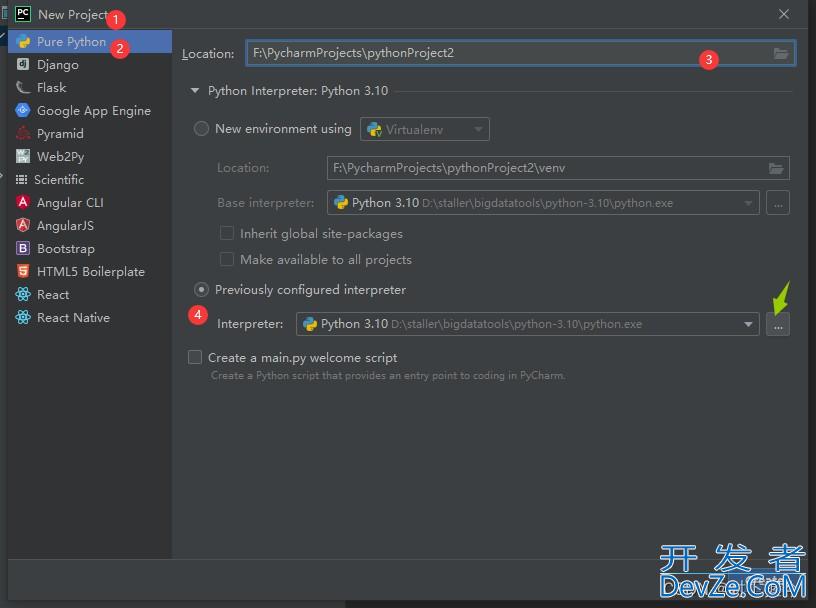Click the Web2Py icon
This screenshot has width=816, height=608.
coord(23,156)
